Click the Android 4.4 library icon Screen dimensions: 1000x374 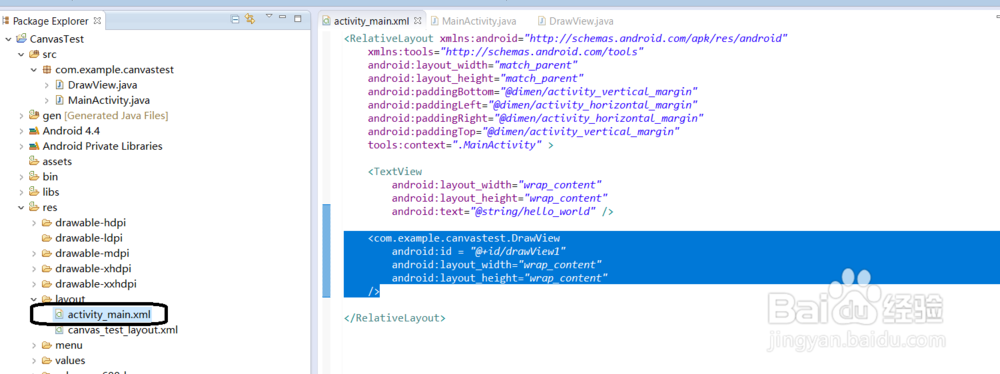pos(34,131)
